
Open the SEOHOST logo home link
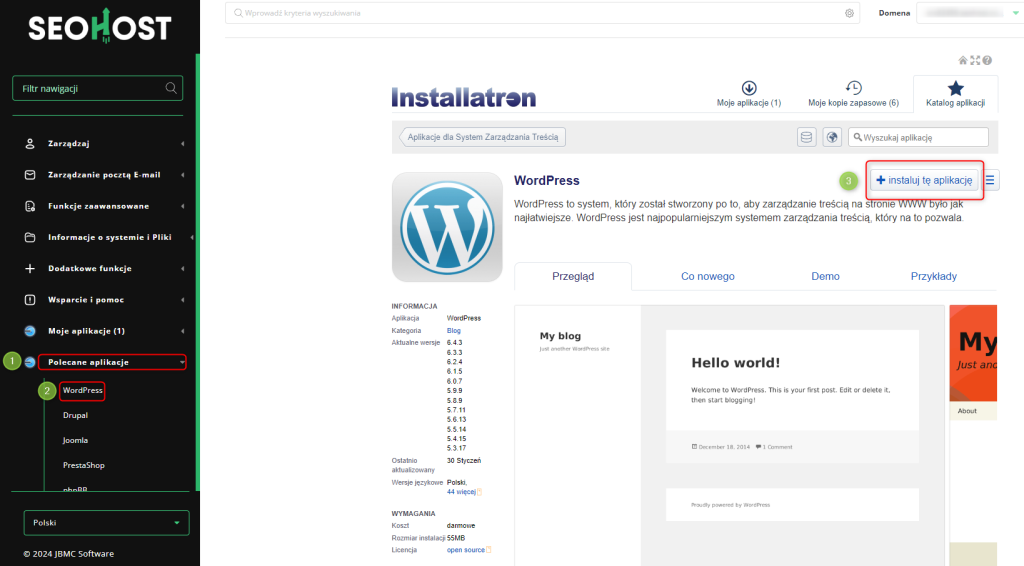point(100,27)
